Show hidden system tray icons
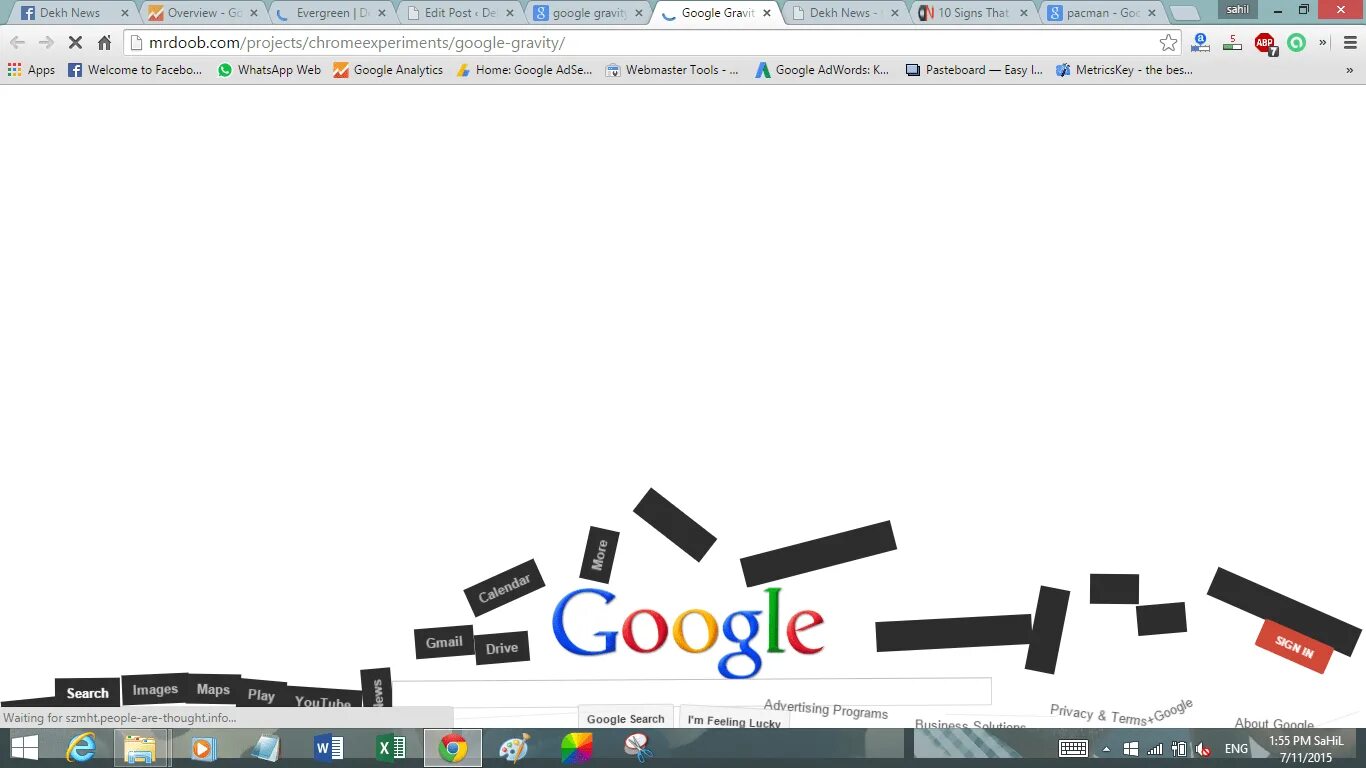1366x768 pixels. point(1106,748)
